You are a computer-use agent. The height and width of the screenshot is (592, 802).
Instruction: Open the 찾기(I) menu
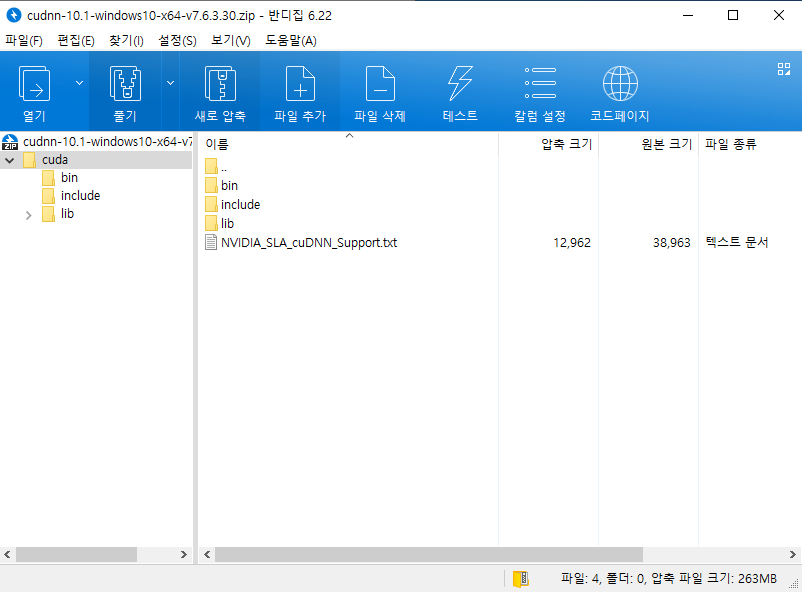pyautogui.click(x=126, y=40)
